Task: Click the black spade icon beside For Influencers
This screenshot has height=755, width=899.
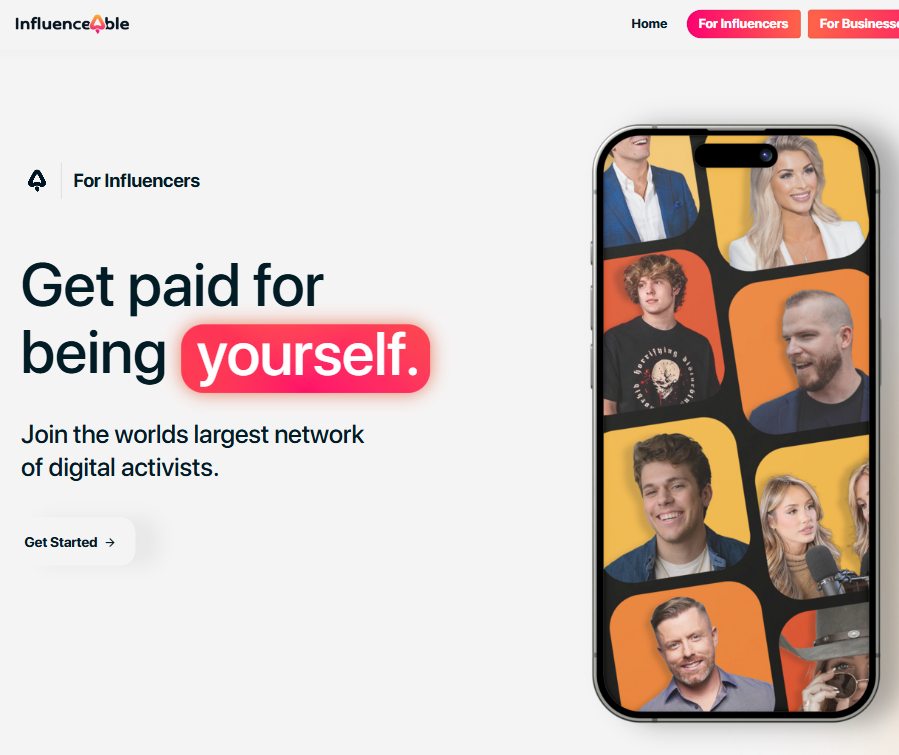Action: [x=37, y=181]
